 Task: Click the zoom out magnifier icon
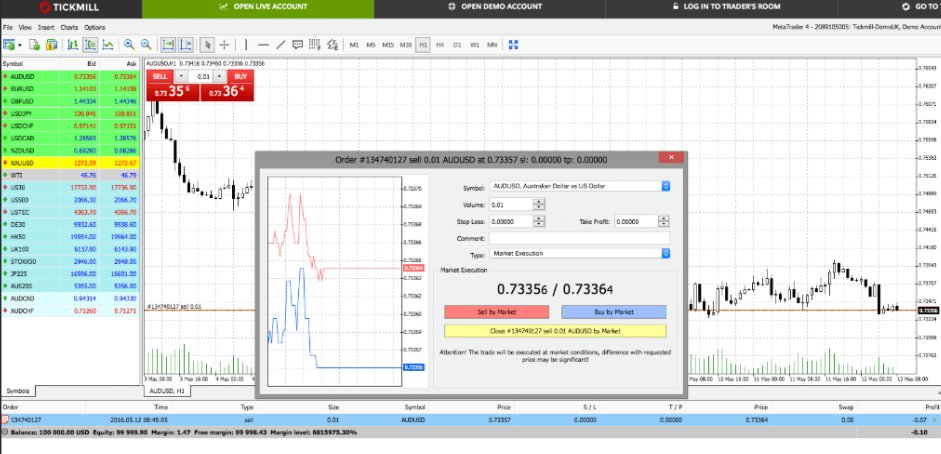(x=147, y=45)
